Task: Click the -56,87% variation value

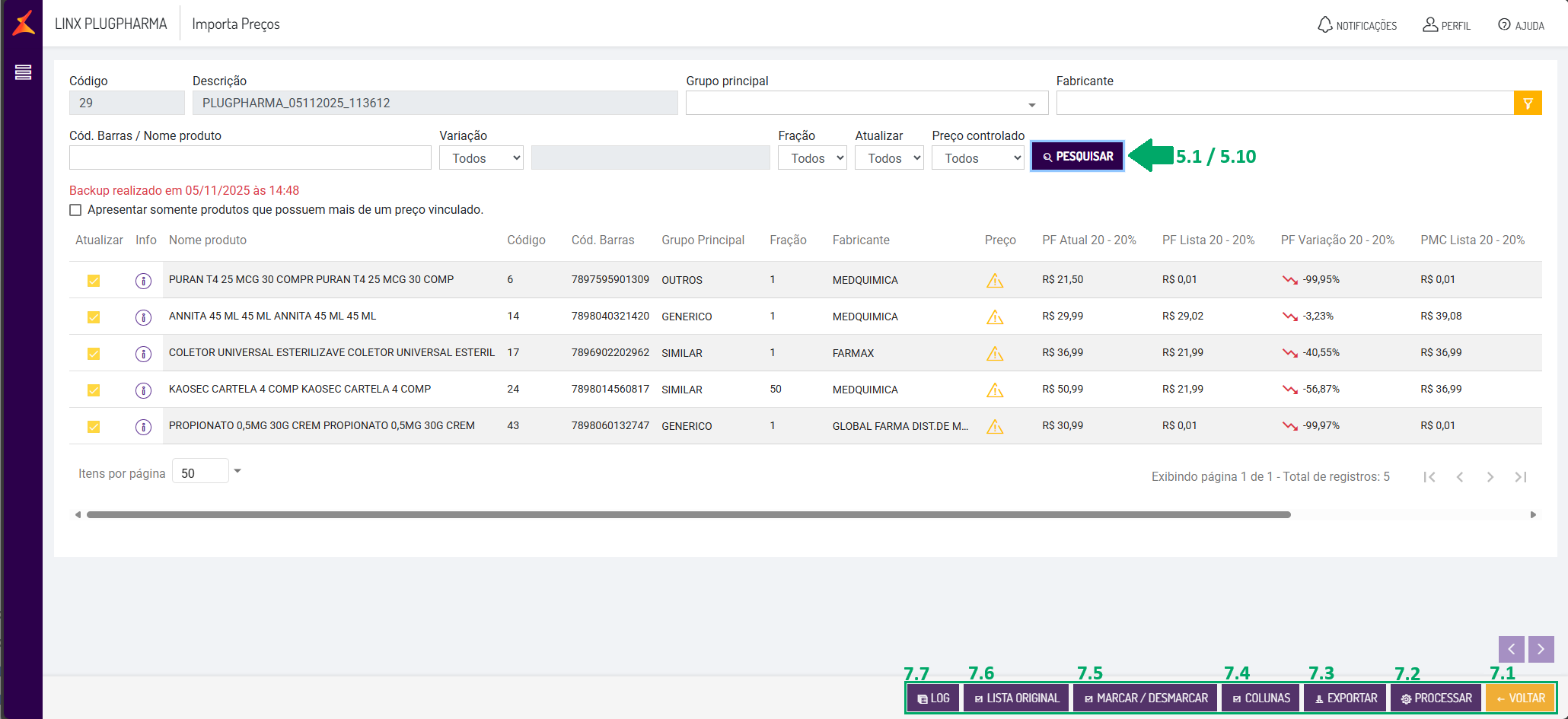Action: [x=1321, y=390]
